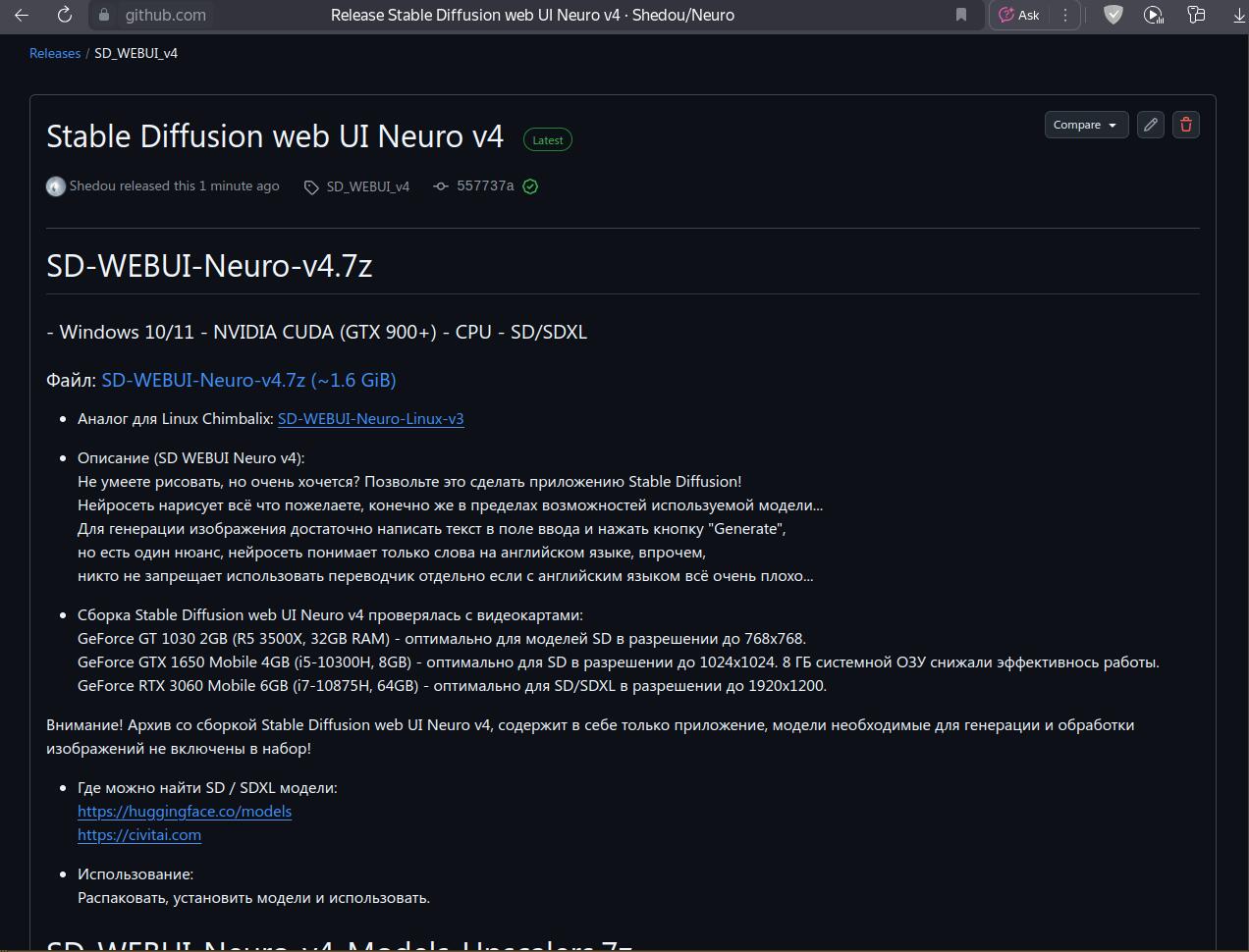
Task: Click the GeForce GT 1030 2GB line
Action: click(442, 638)
